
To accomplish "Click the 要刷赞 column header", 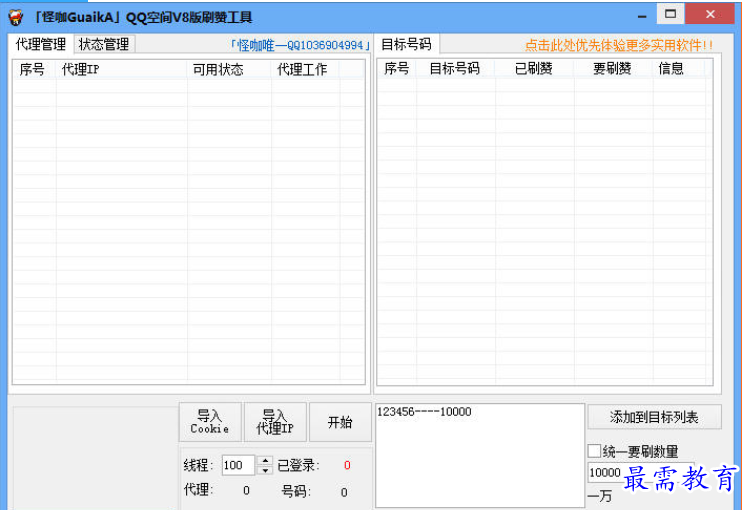I will click(613, 68).
